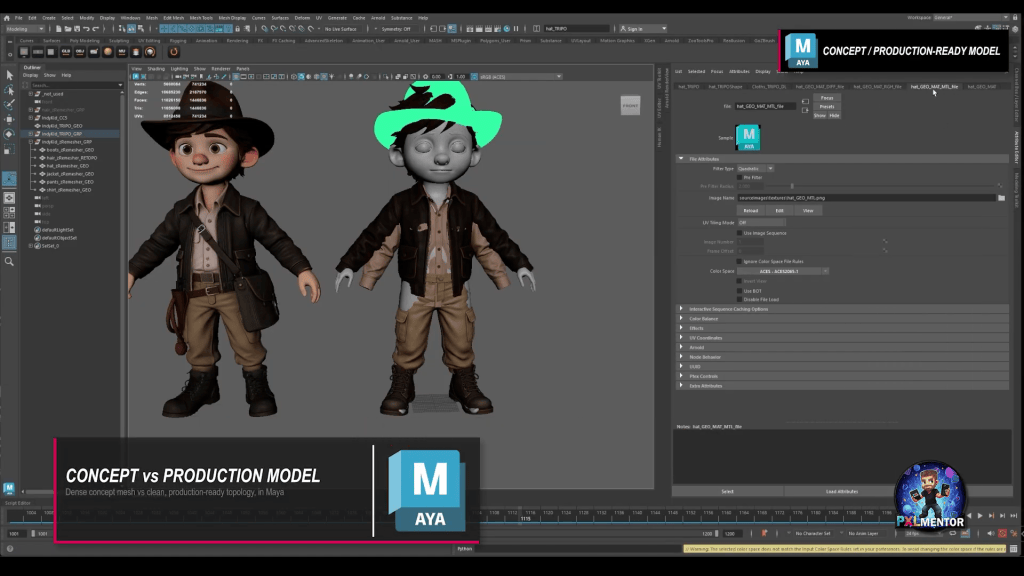Screen dimensions: 1024x576
Task: Browse image file with folder icon
Action: pyautogui.click(x=1001, y=198)
